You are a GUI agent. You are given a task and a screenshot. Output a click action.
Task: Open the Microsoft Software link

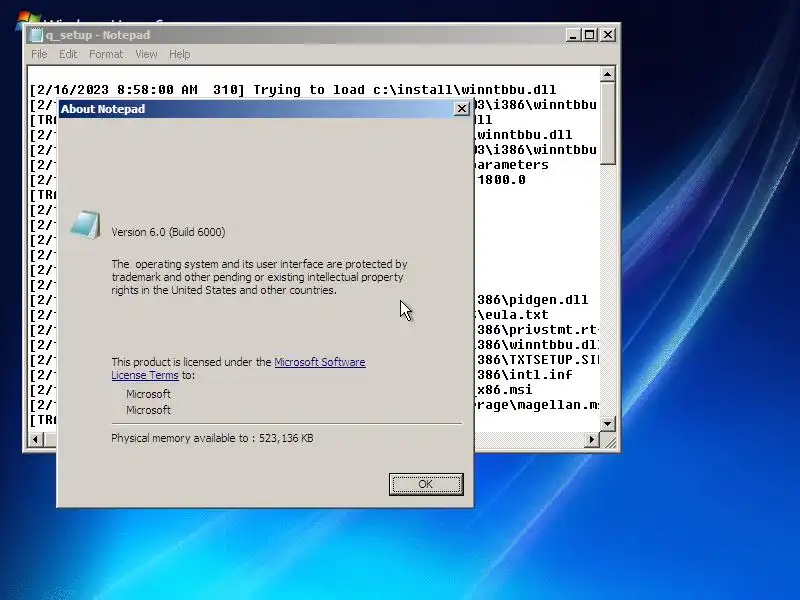pyautogui.click(x=320, y=362)
